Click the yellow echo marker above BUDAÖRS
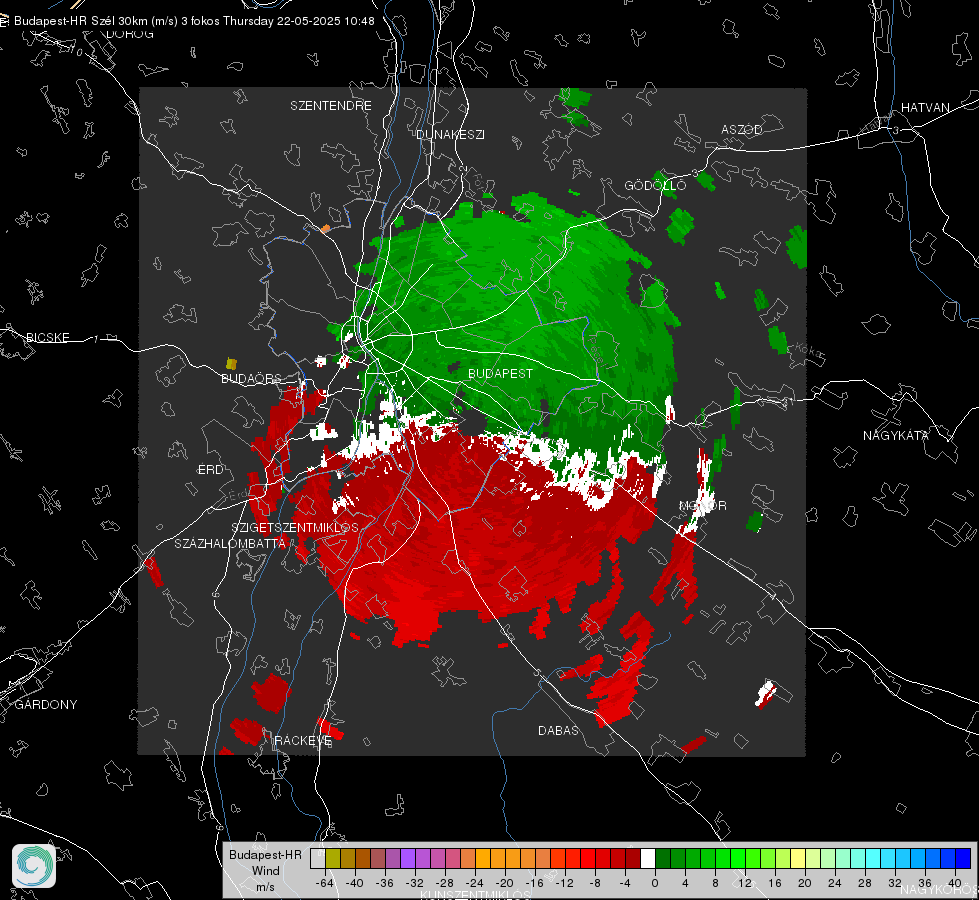The image size is (979, 900). point(231,363)
